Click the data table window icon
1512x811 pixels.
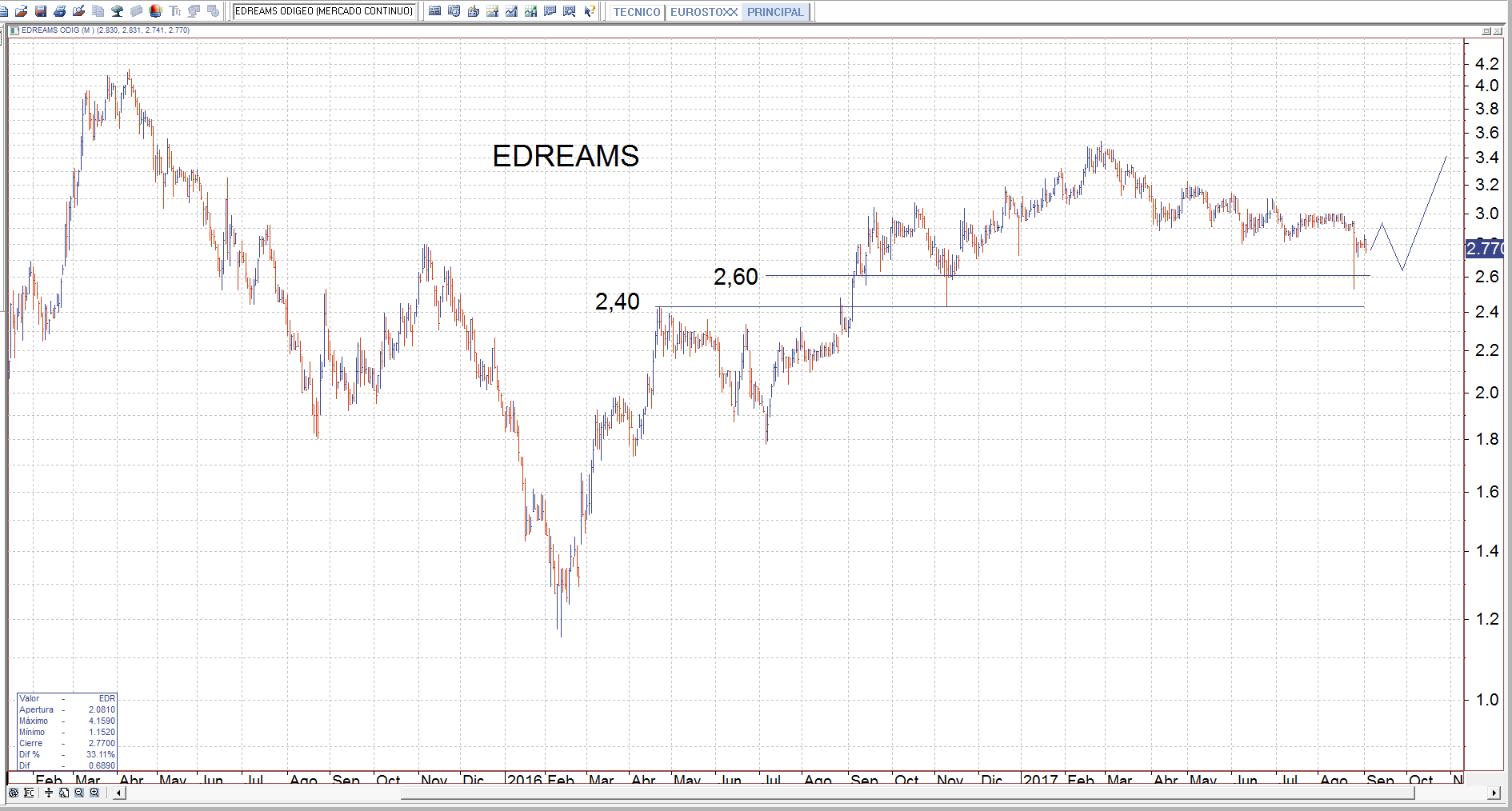coord(435,11)
